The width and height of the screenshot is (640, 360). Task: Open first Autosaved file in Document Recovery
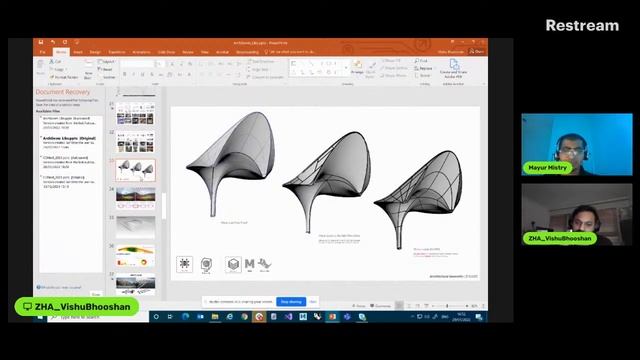[x=69, y=123]
